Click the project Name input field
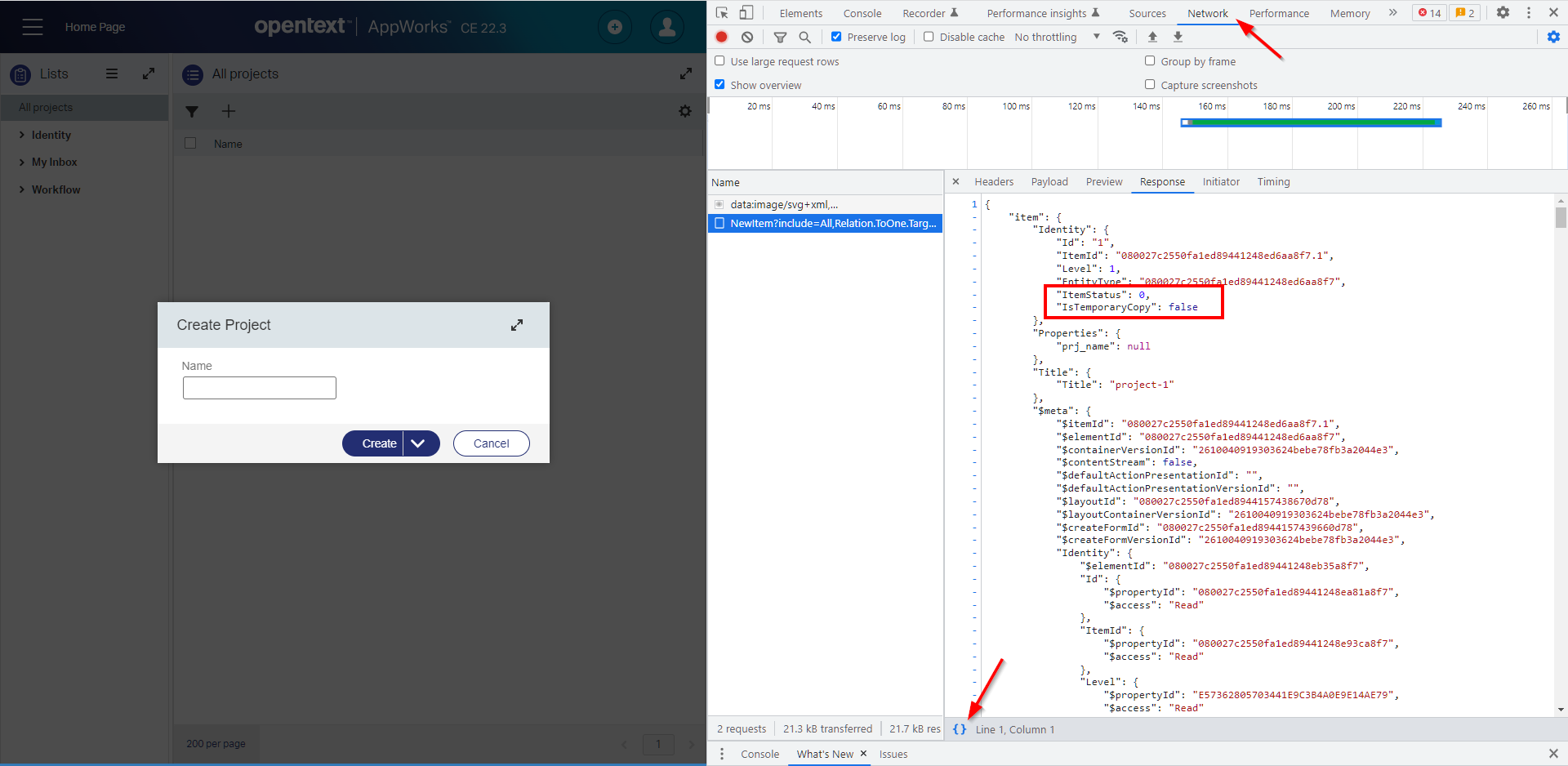Viewport: 1568px width, 766px height. pyautogui.click(x=260, y=388)
